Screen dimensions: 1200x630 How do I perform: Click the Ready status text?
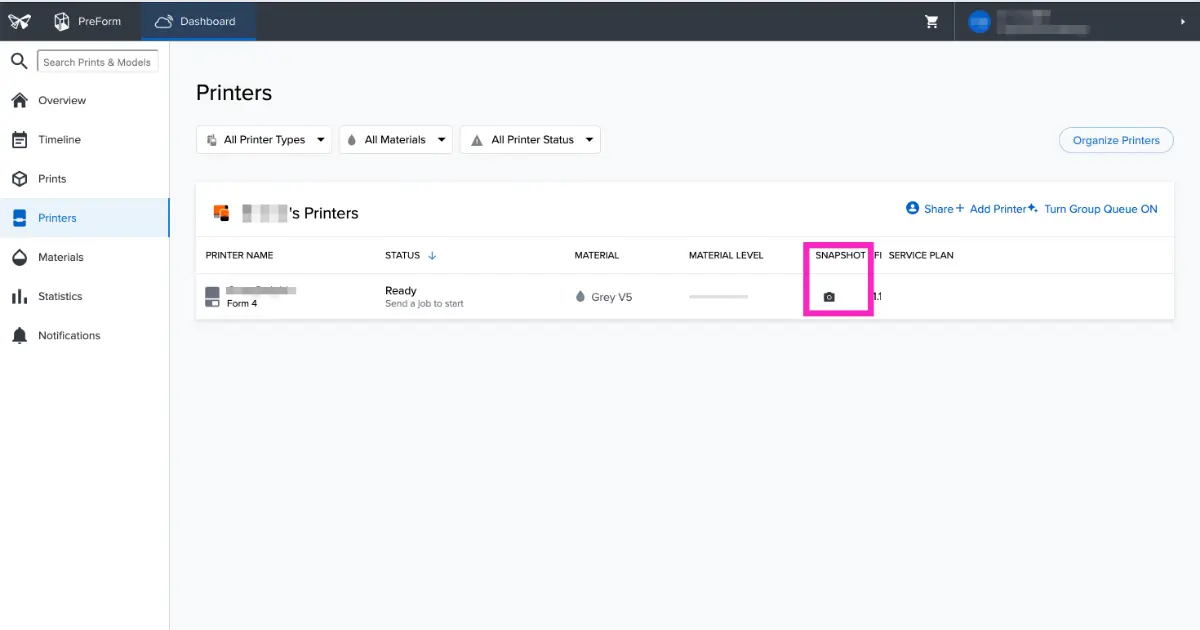pyautogui.click(x=401, y=291)
